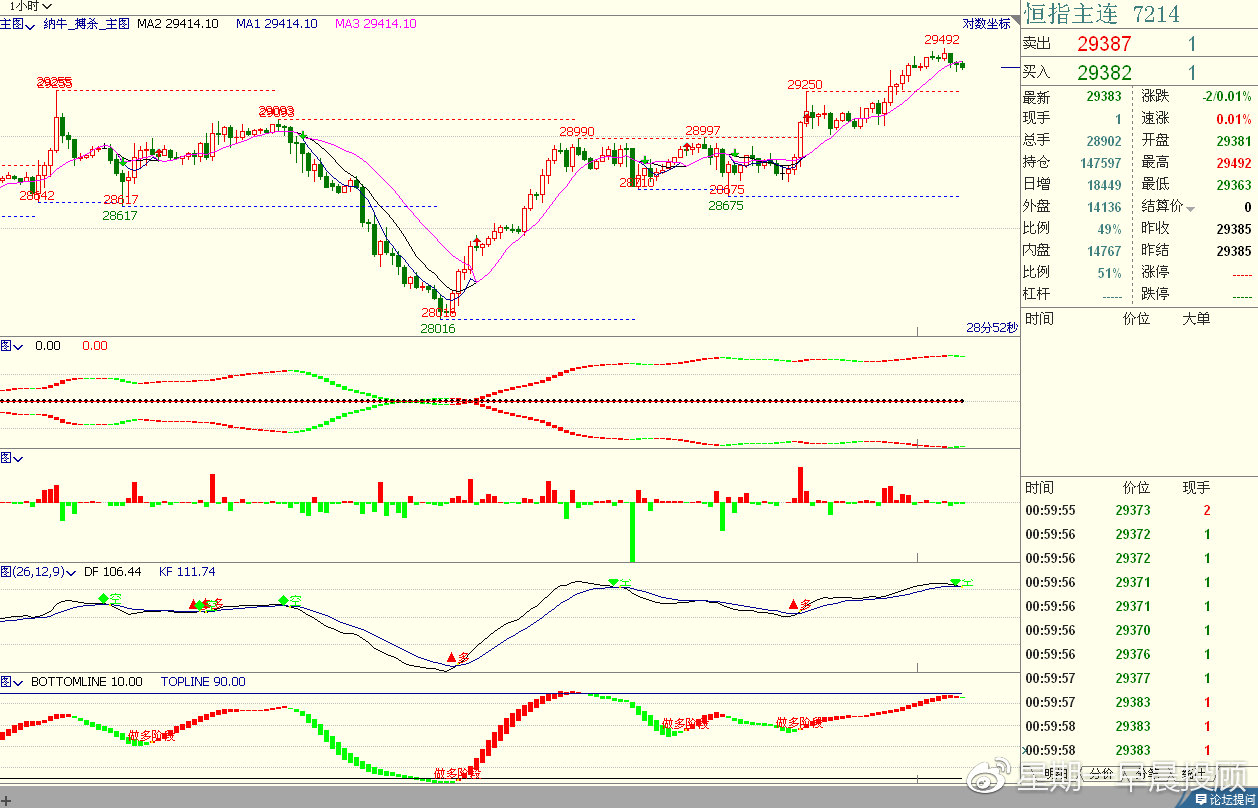Click the 论坛提问 forum question icon
1258x808 pixels.
coord(1222,800)
